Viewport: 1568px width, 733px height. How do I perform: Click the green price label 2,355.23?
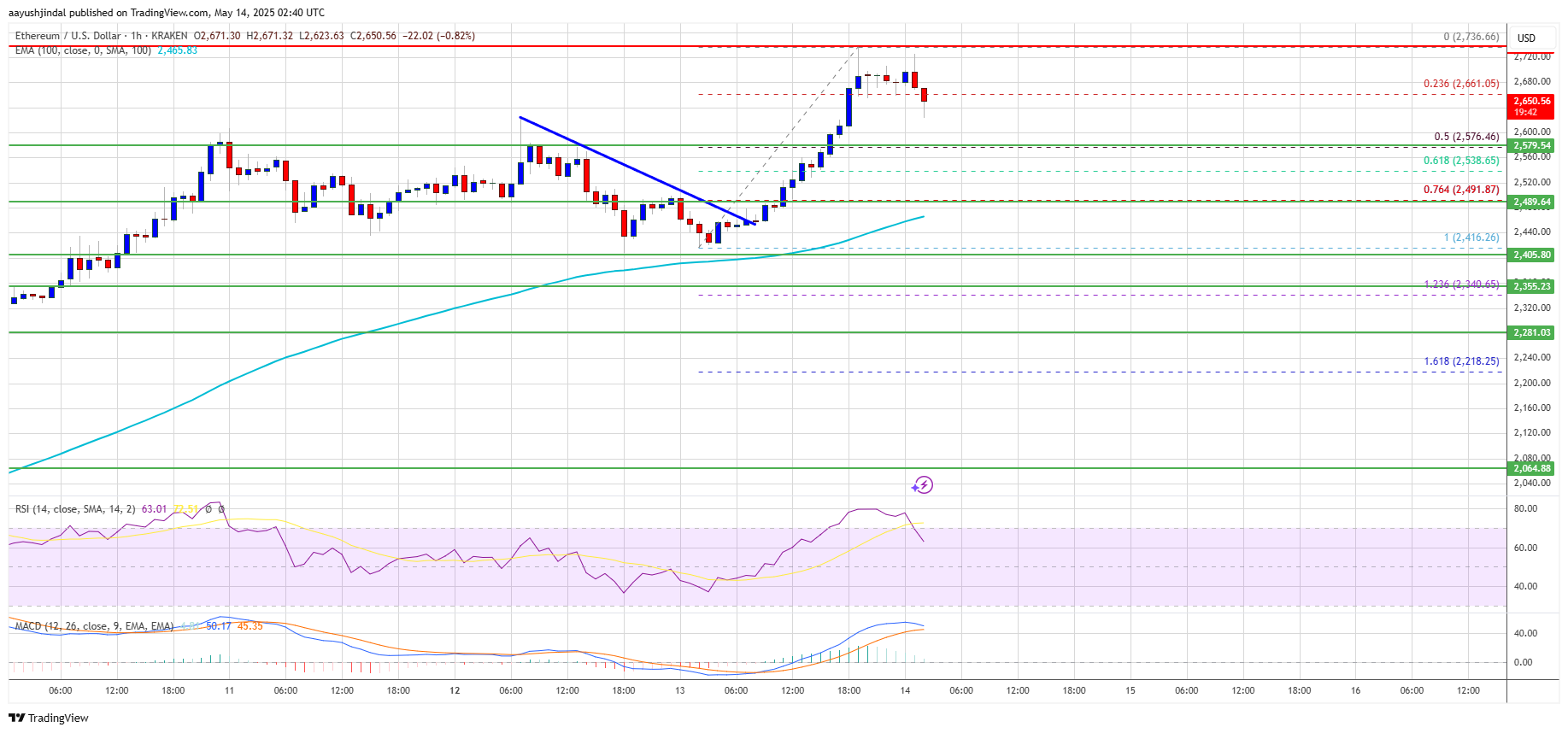(1531, 286)
